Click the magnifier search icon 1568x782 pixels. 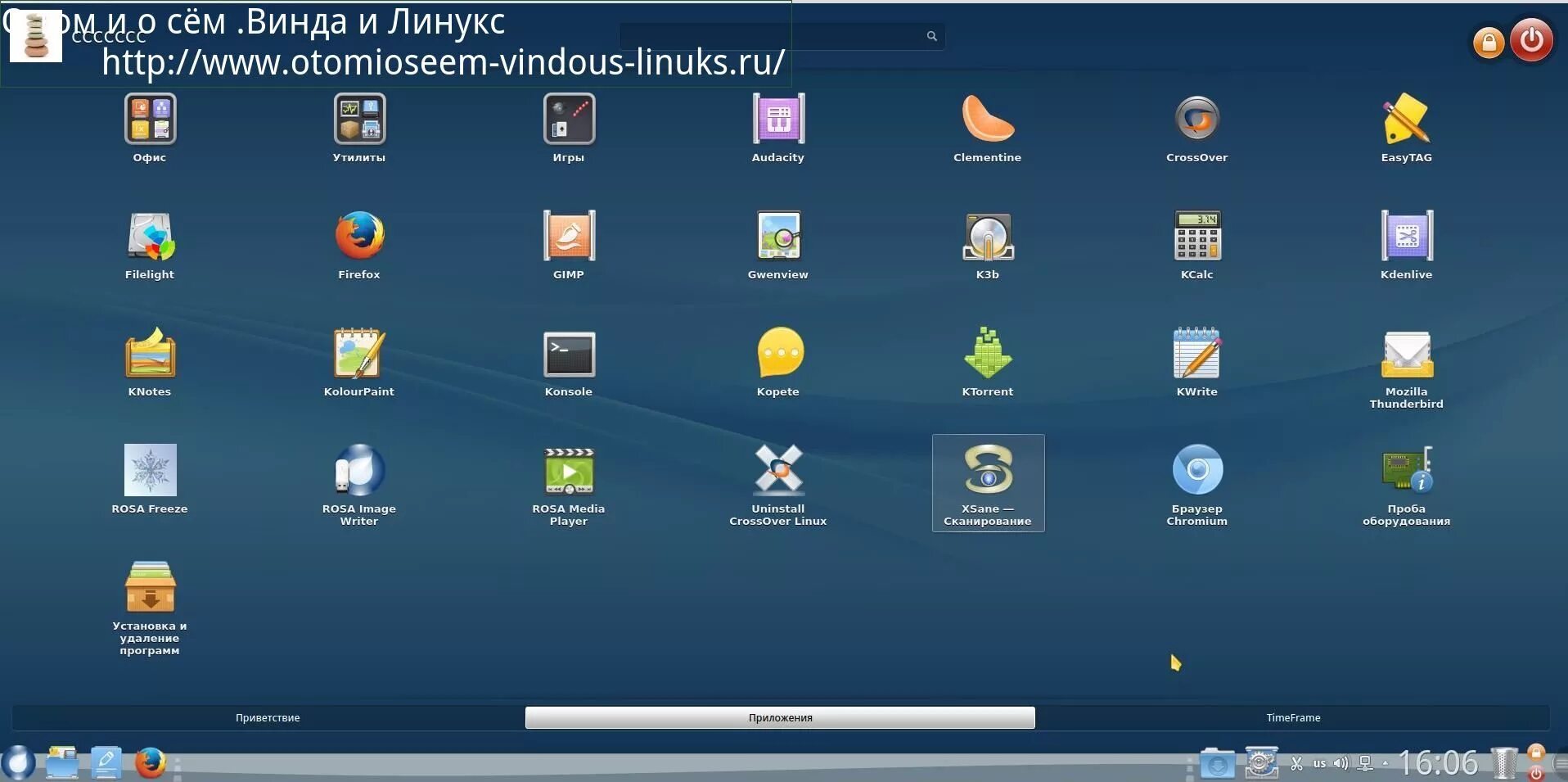point(931,36)
